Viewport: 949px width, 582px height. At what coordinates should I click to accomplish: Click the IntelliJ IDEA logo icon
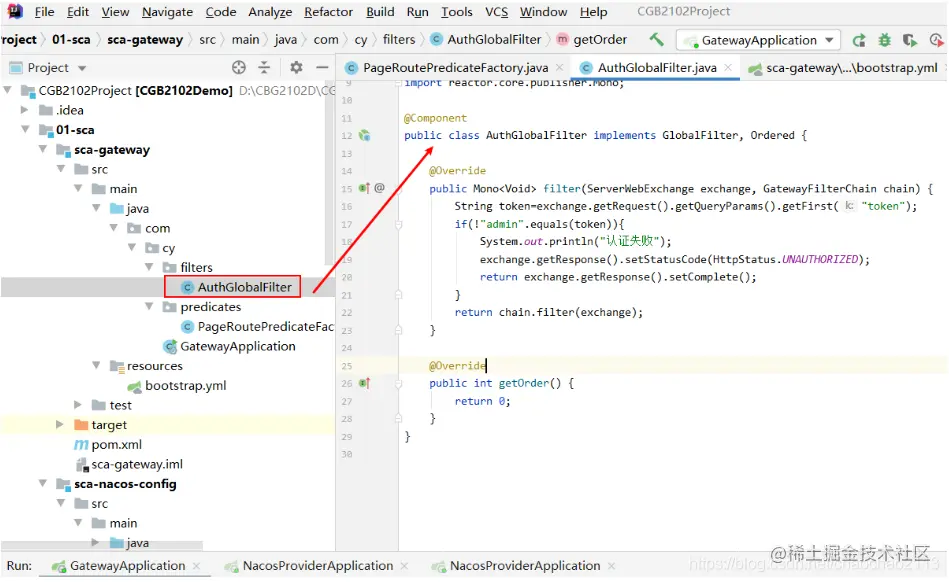(x=15, y=11)
